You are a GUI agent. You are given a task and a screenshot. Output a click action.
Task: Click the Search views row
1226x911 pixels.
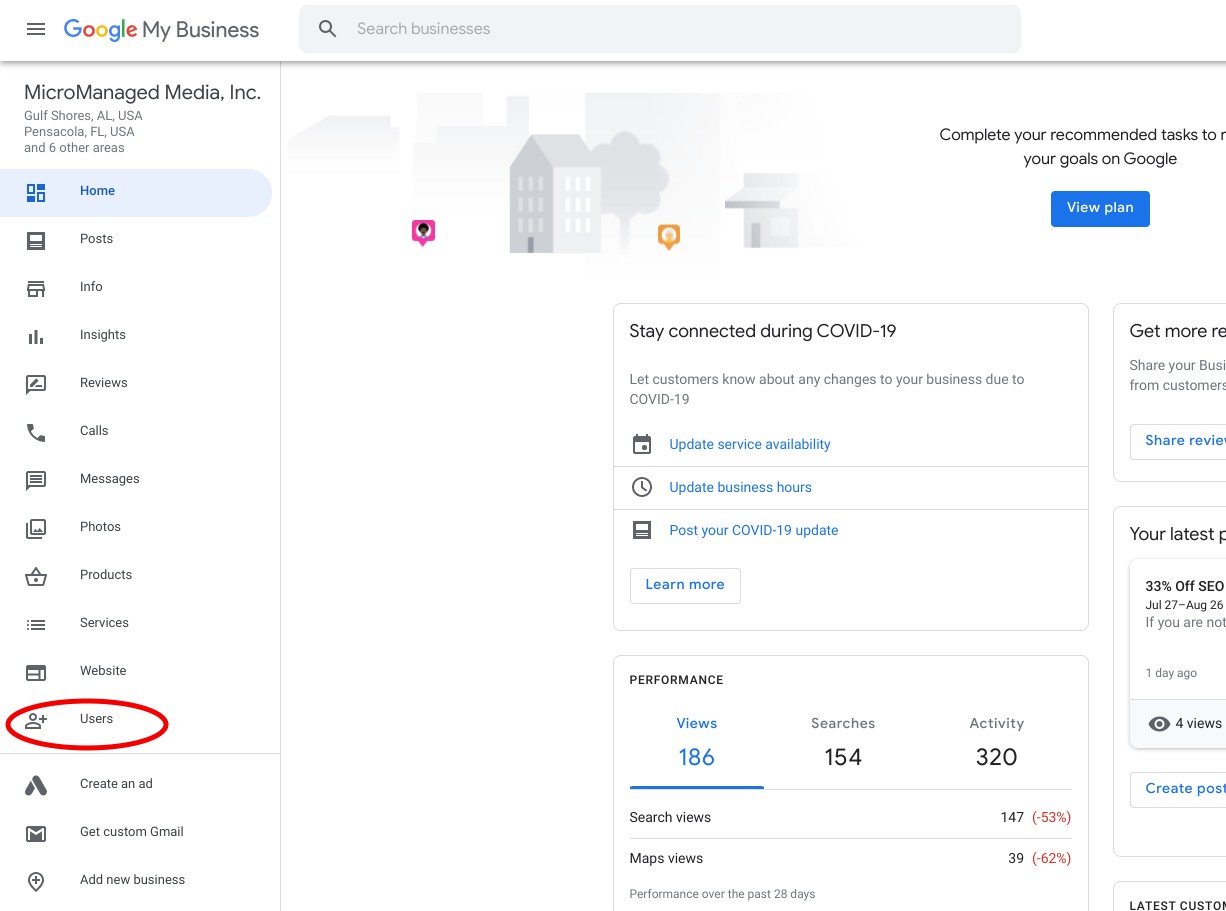click(850, 818)
